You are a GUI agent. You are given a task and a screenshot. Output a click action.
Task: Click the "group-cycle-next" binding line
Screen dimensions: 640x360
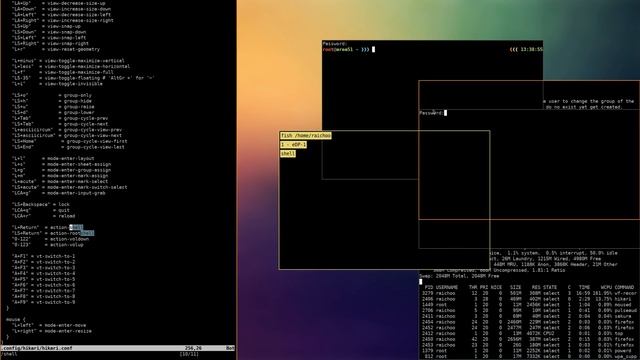tap(60, 124)
